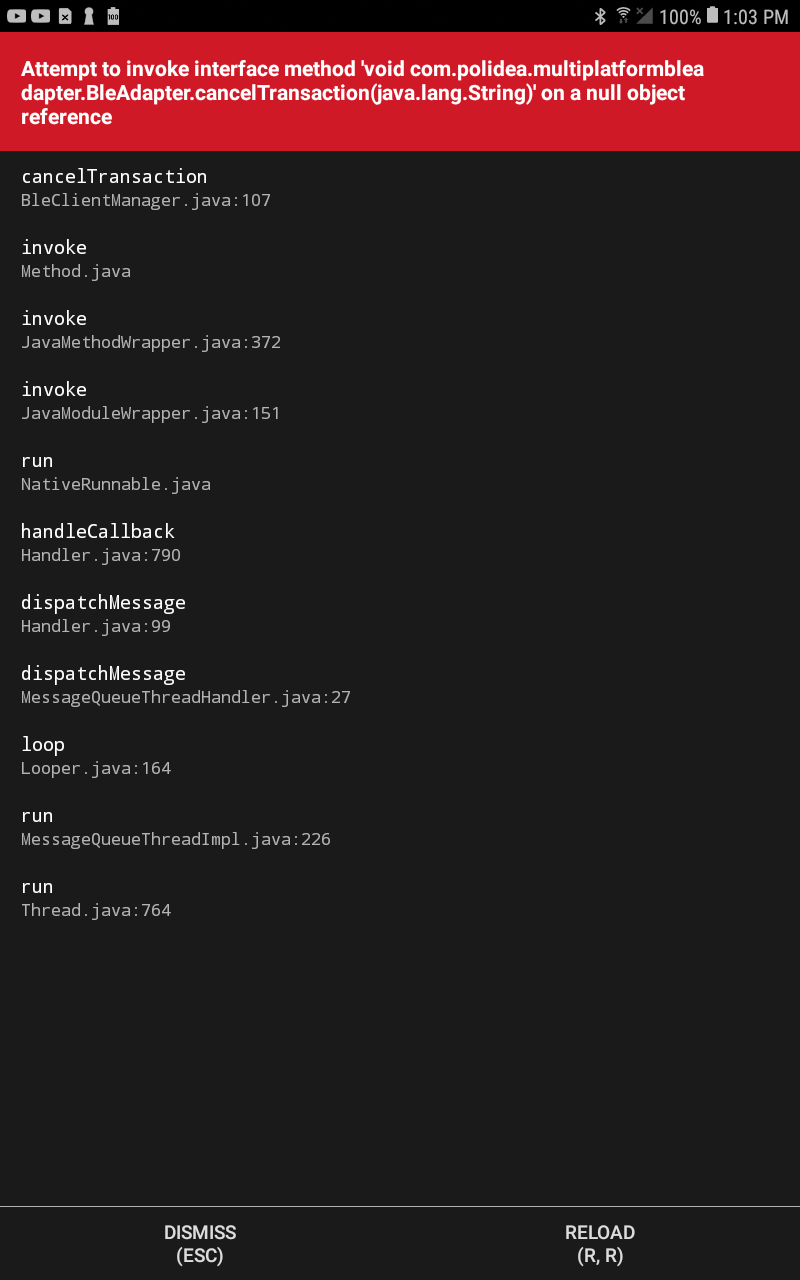Open the Bluetooth status icon
The height and width of the screenshot is (1280, 800).
[x=601, y=16]
